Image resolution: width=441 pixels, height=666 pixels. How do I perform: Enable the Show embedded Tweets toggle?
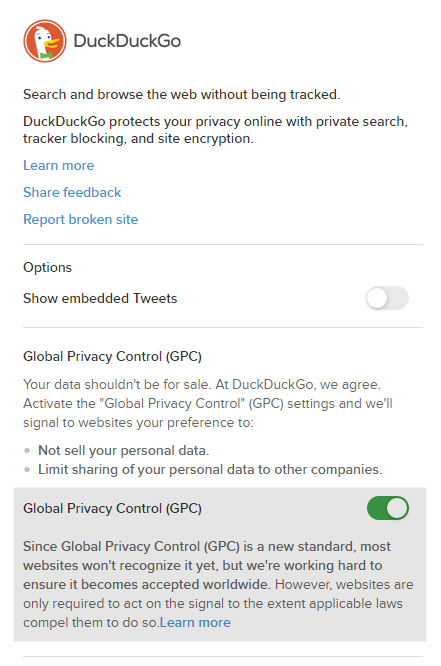coord(387,298)
